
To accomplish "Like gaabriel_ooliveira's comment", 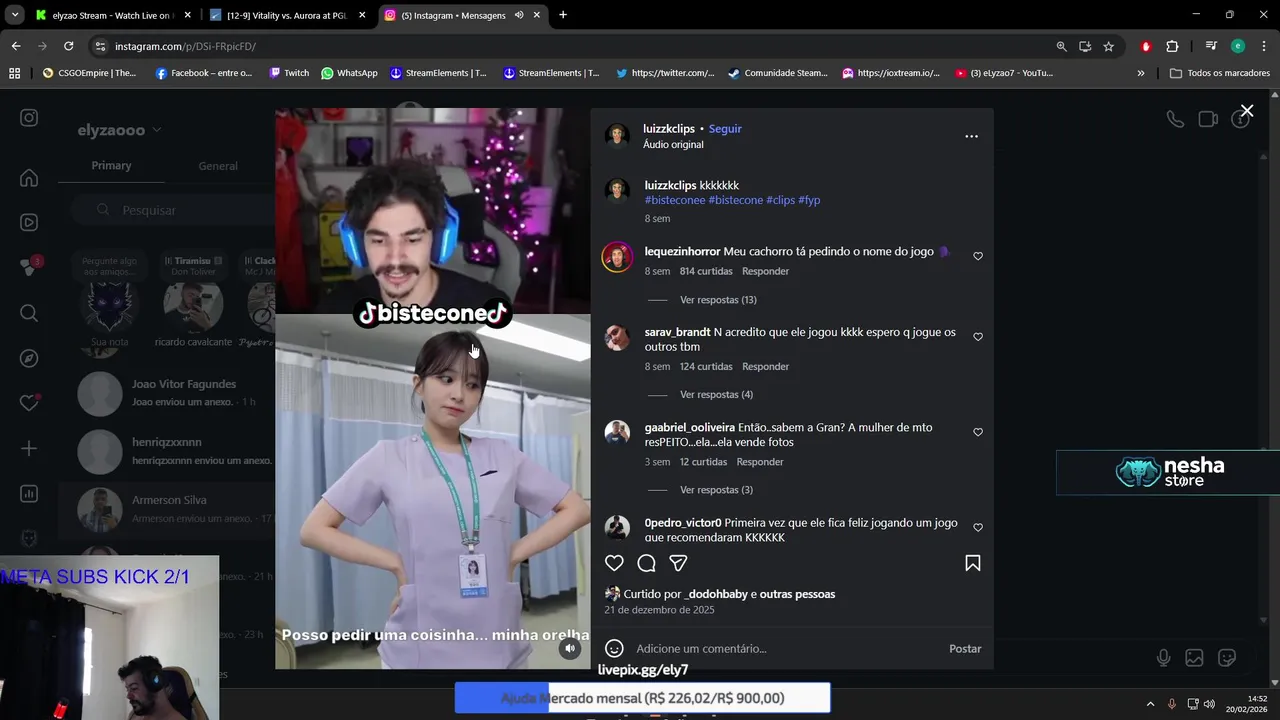I will tap(978, 432).
